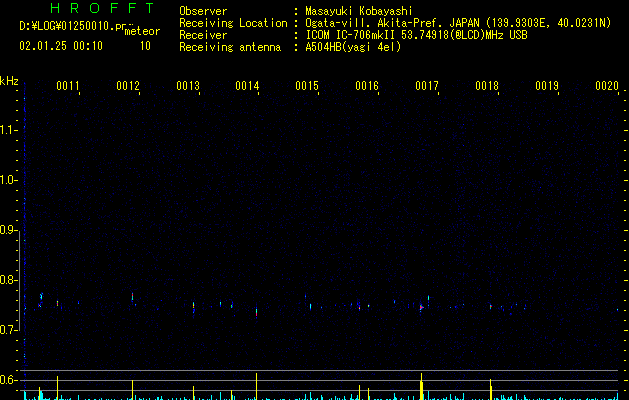Select the Ogata-vill. Akita-Pref. JAPAN location text

click(458, 23)
